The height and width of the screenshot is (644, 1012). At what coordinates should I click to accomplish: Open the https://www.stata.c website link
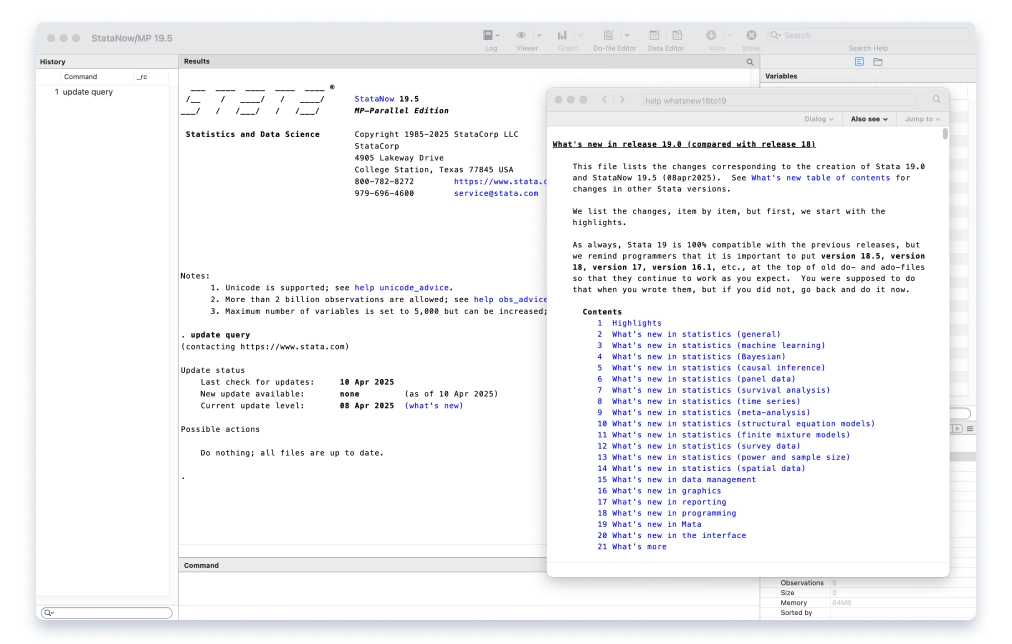pos(500,181)
